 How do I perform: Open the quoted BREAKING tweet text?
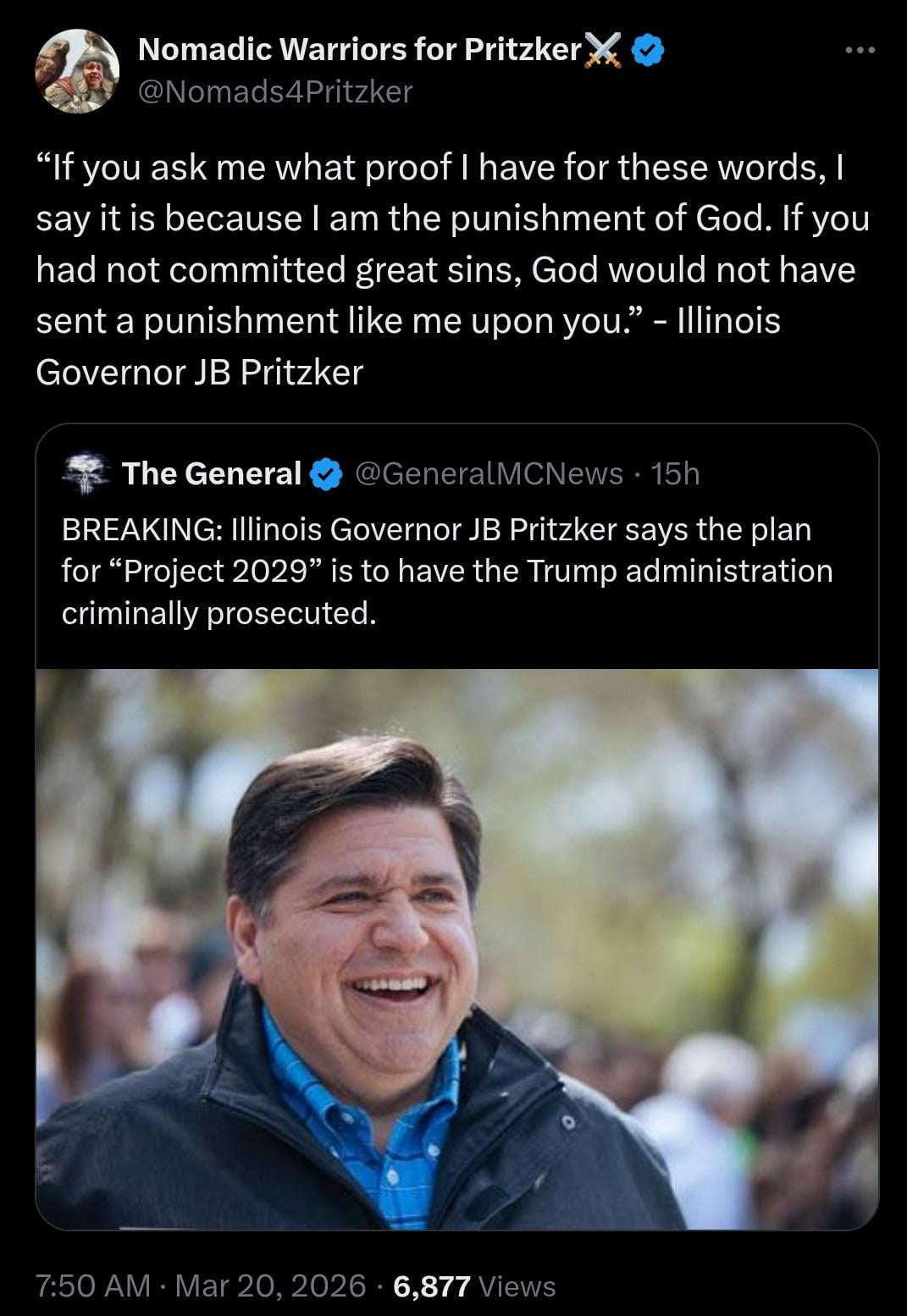[x=446, y=571]
